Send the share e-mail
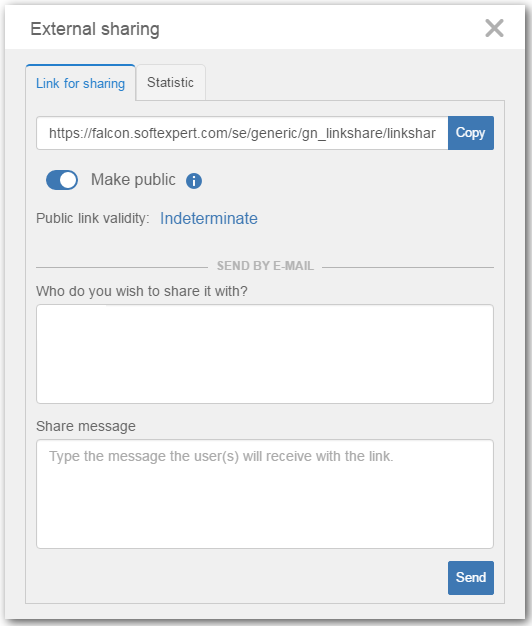 click(471, 578)
